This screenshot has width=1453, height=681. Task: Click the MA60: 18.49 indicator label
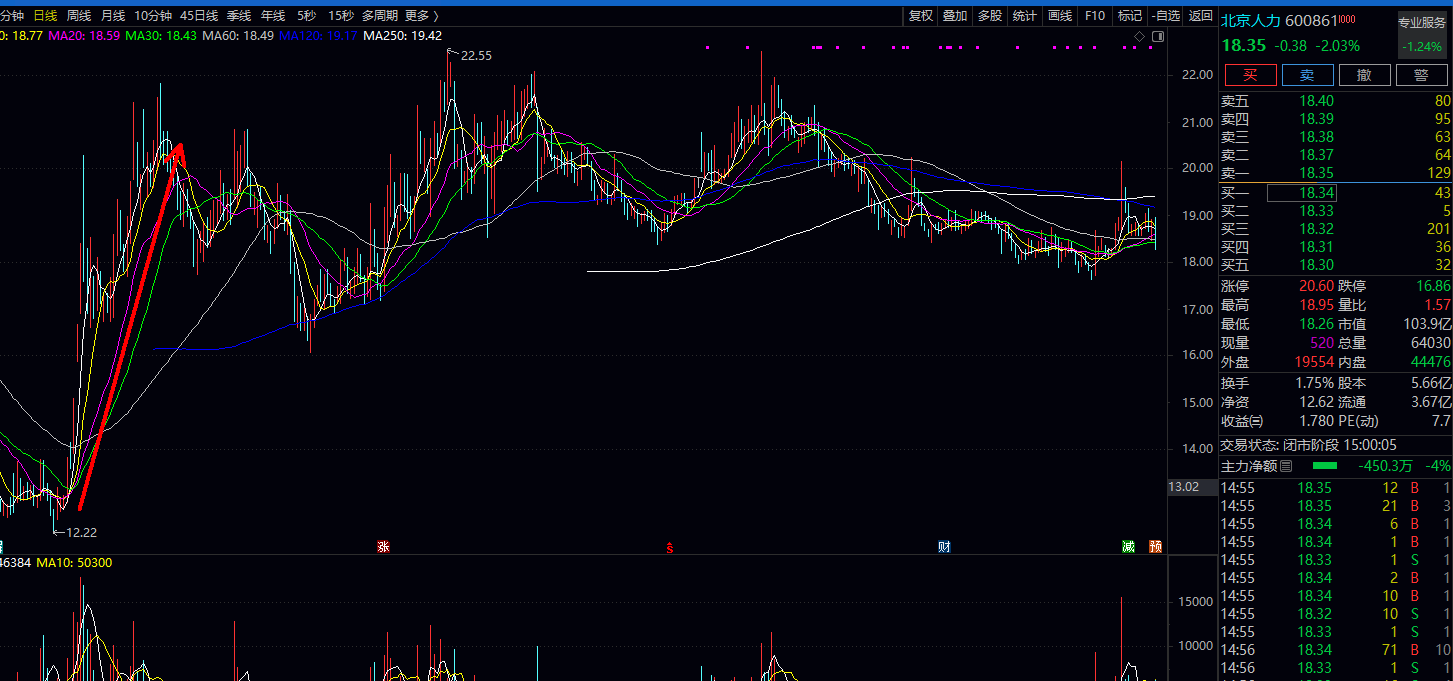point(238,35)
